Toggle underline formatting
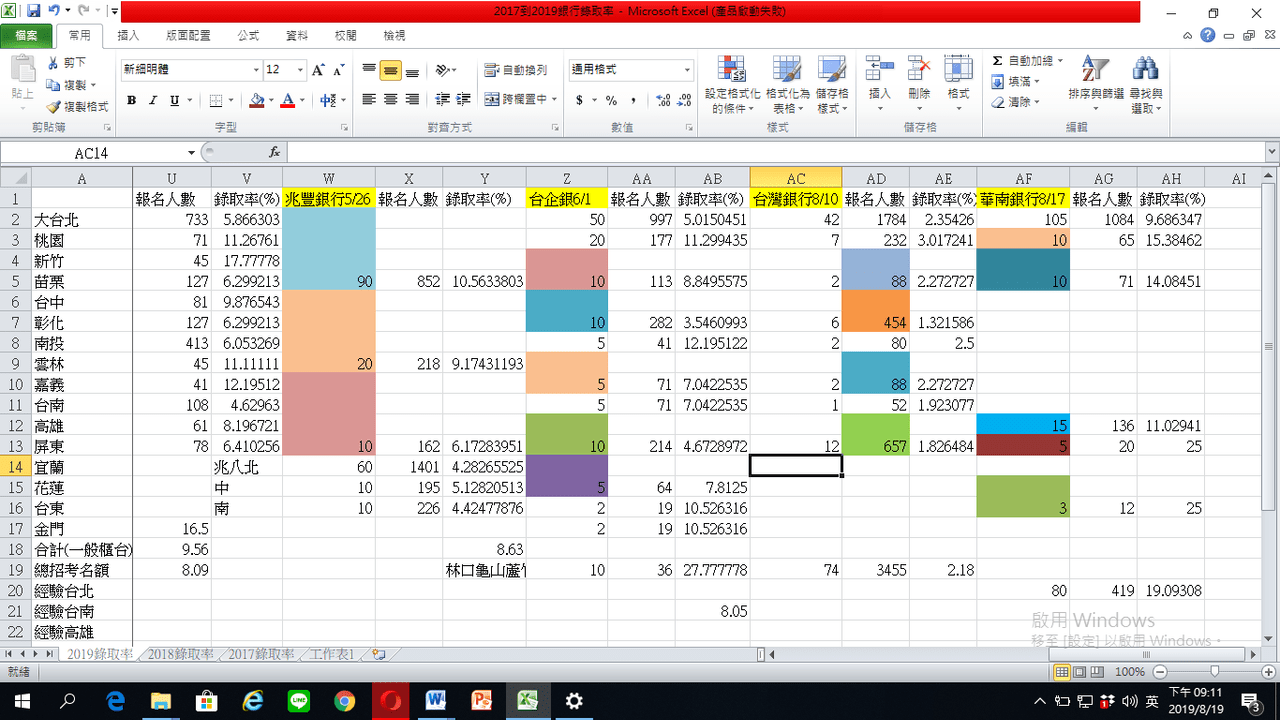Image resolution: width=1280 pixels, height=720 pixels. [174, 100]
